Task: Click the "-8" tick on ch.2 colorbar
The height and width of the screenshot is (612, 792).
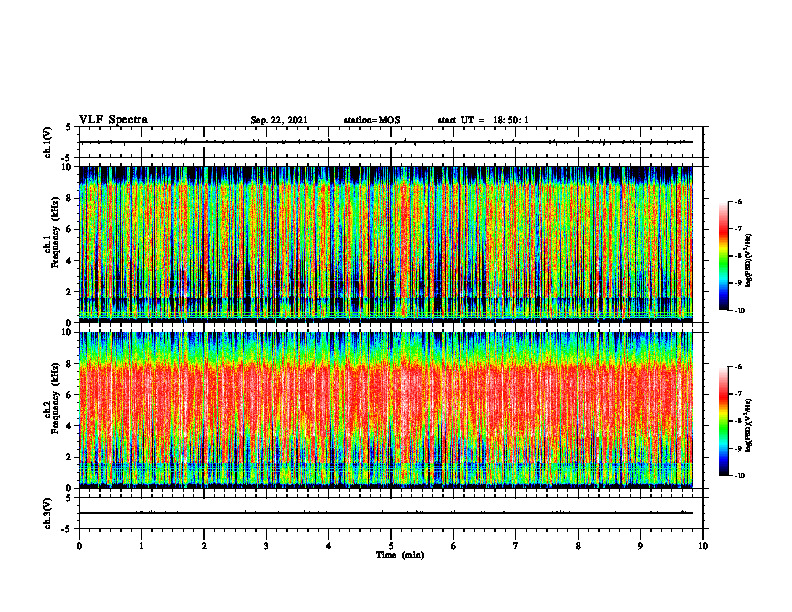Action: click(738, 421)
